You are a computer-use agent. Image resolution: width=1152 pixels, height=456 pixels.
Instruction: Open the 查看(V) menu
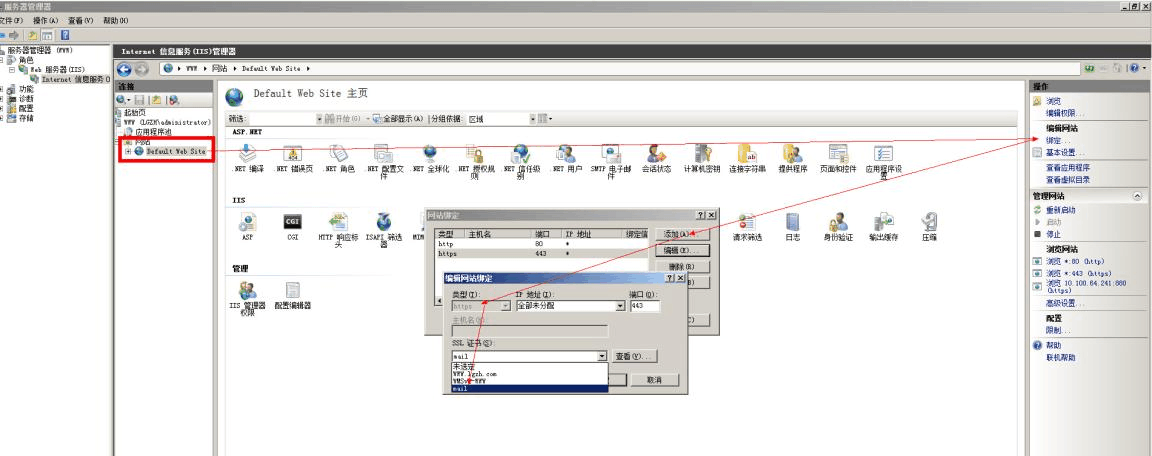tap(82, 20)
